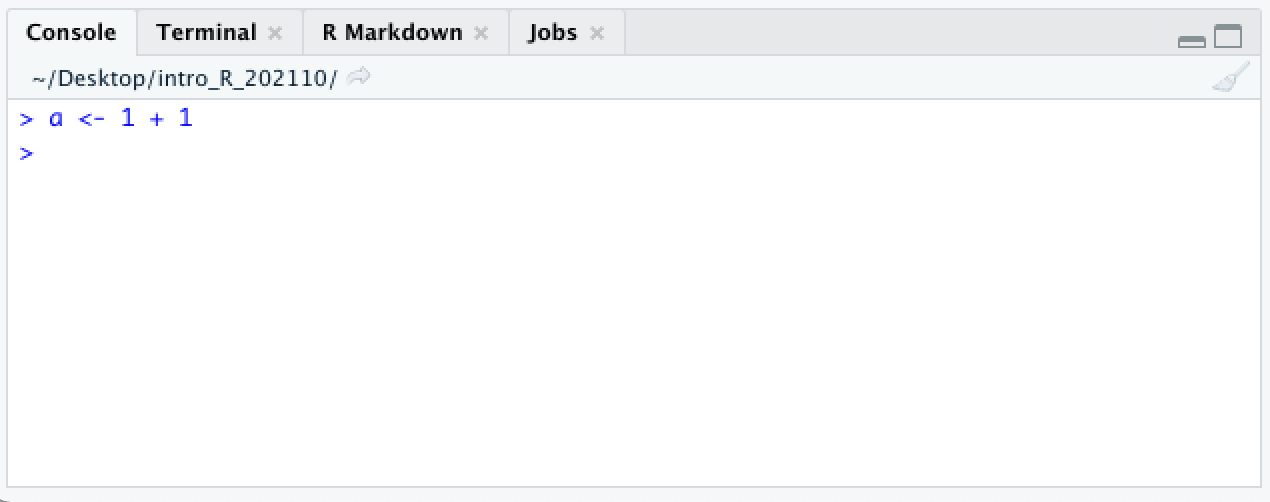Maximize the console pane
1270x502 pixels.
[1228, 37]
